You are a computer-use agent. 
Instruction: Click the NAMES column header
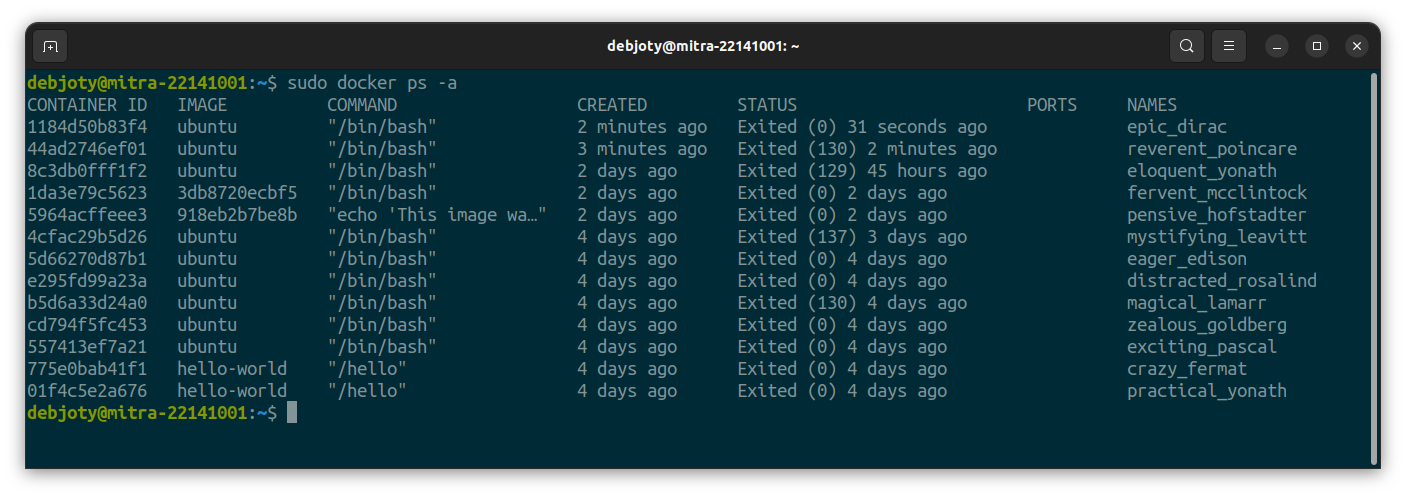[x=1152, y=105]
